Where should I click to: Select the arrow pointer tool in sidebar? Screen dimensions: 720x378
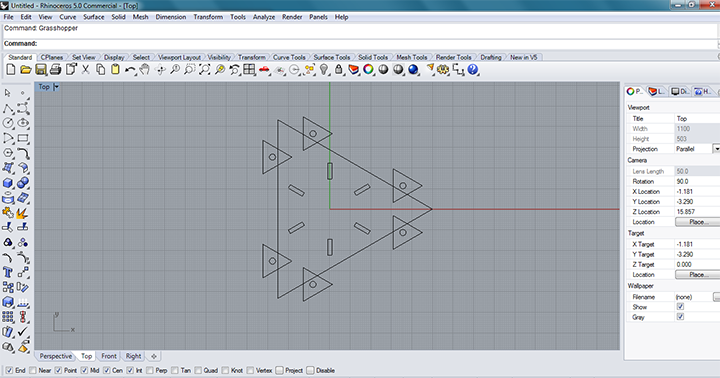click(x=8, y=93)
